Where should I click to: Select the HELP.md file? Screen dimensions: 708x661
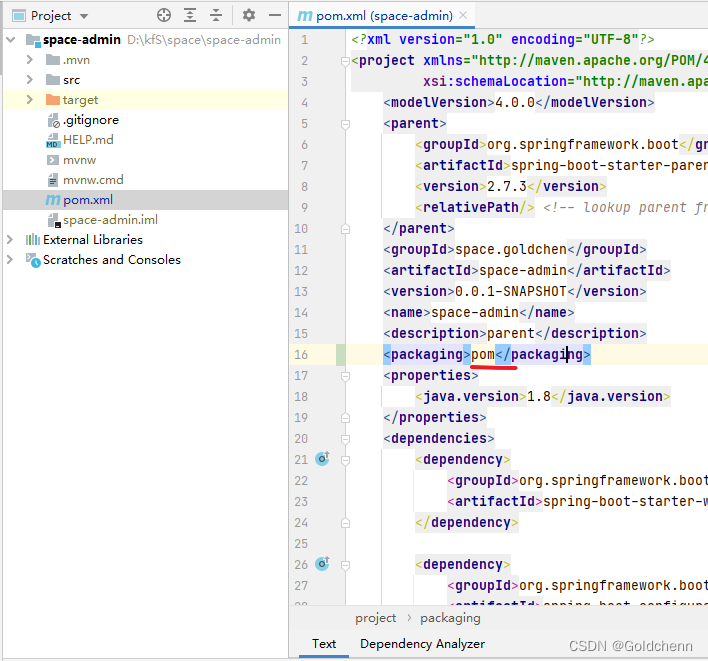coord(88,140)
